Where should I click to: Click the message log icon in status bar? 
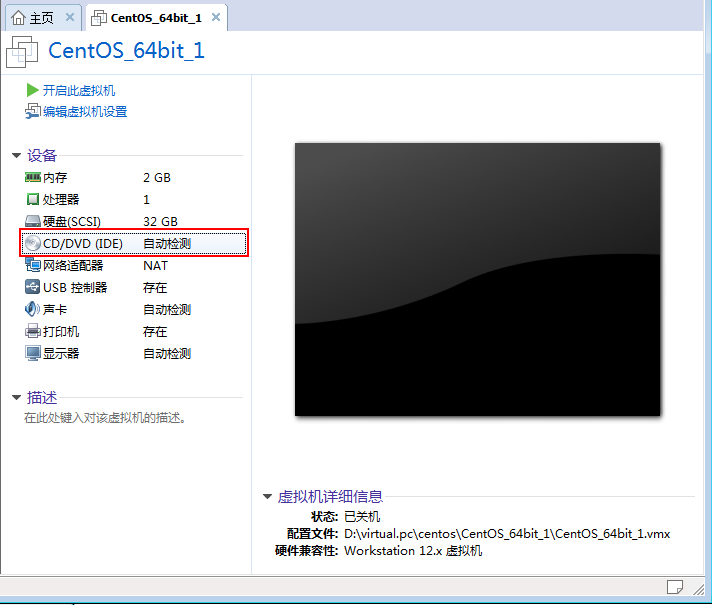click(x=675, y=587)
